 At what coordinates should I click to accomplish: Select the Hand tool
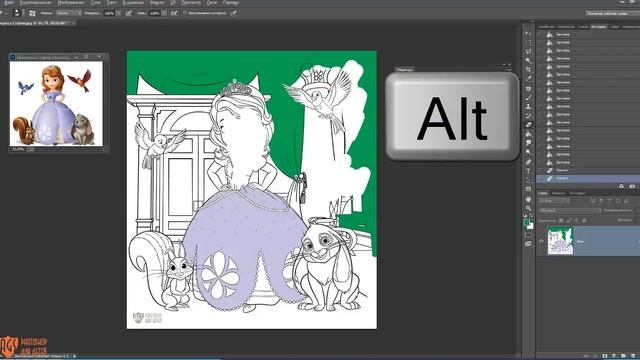click(528, 199)
